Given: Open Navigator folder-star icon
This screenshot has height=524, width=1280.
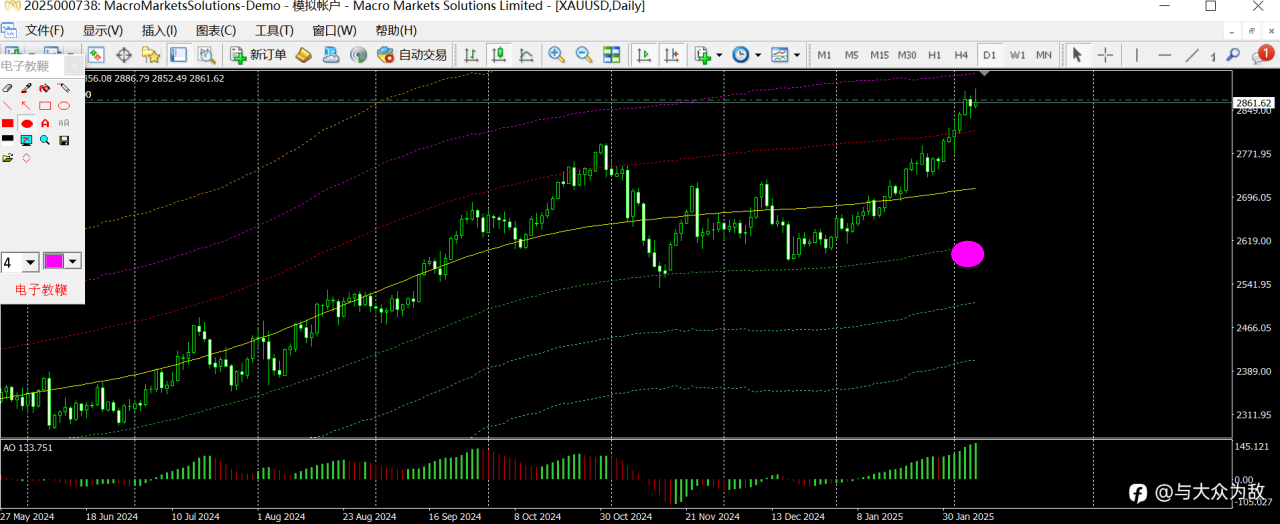Looking at the screenshot, I should (x=151, y=55).
